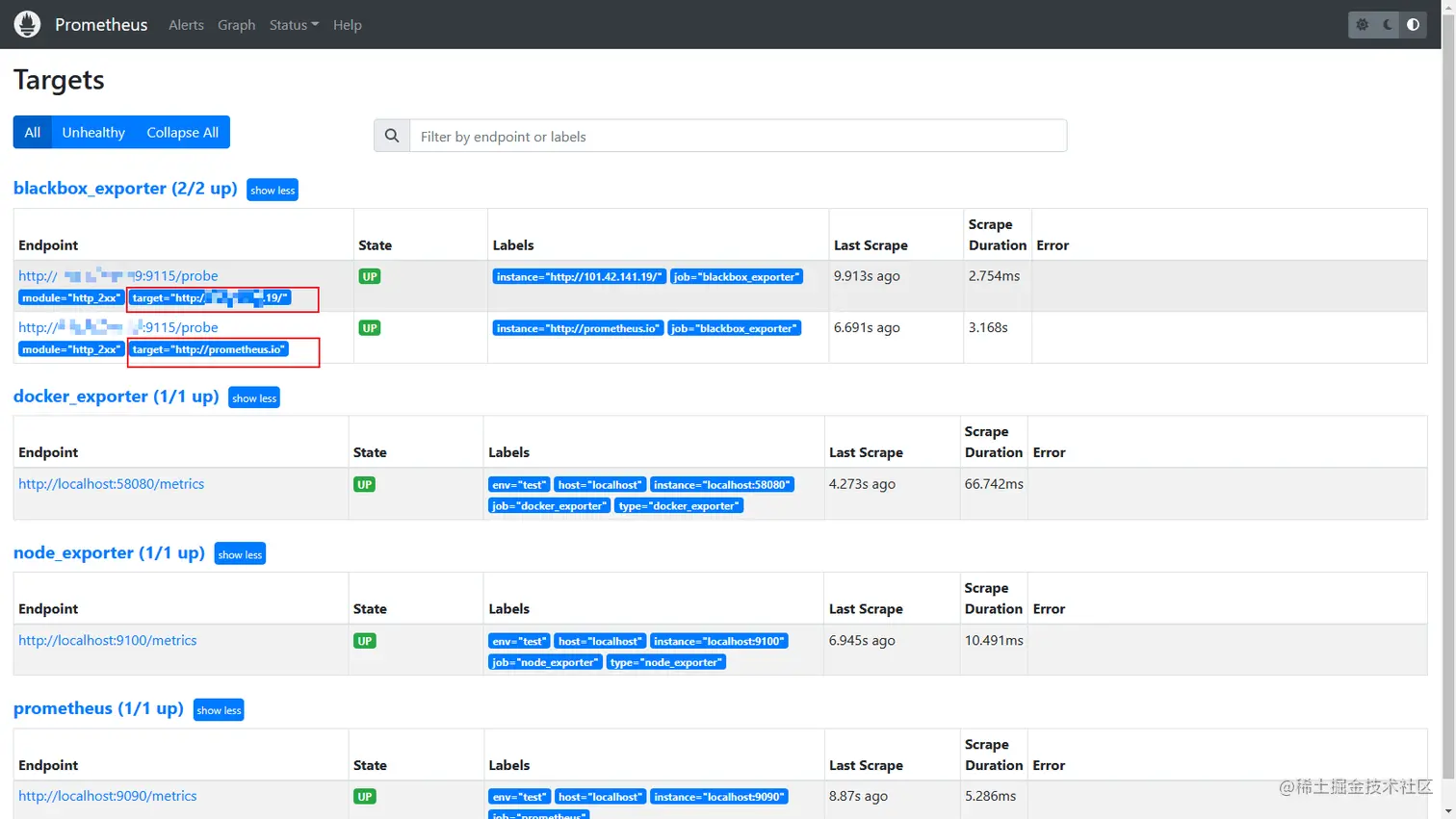Open the localhost:58080/metrics endpoint link
This screenshot has width=1456, height=819.
click(x=111, y=484)
